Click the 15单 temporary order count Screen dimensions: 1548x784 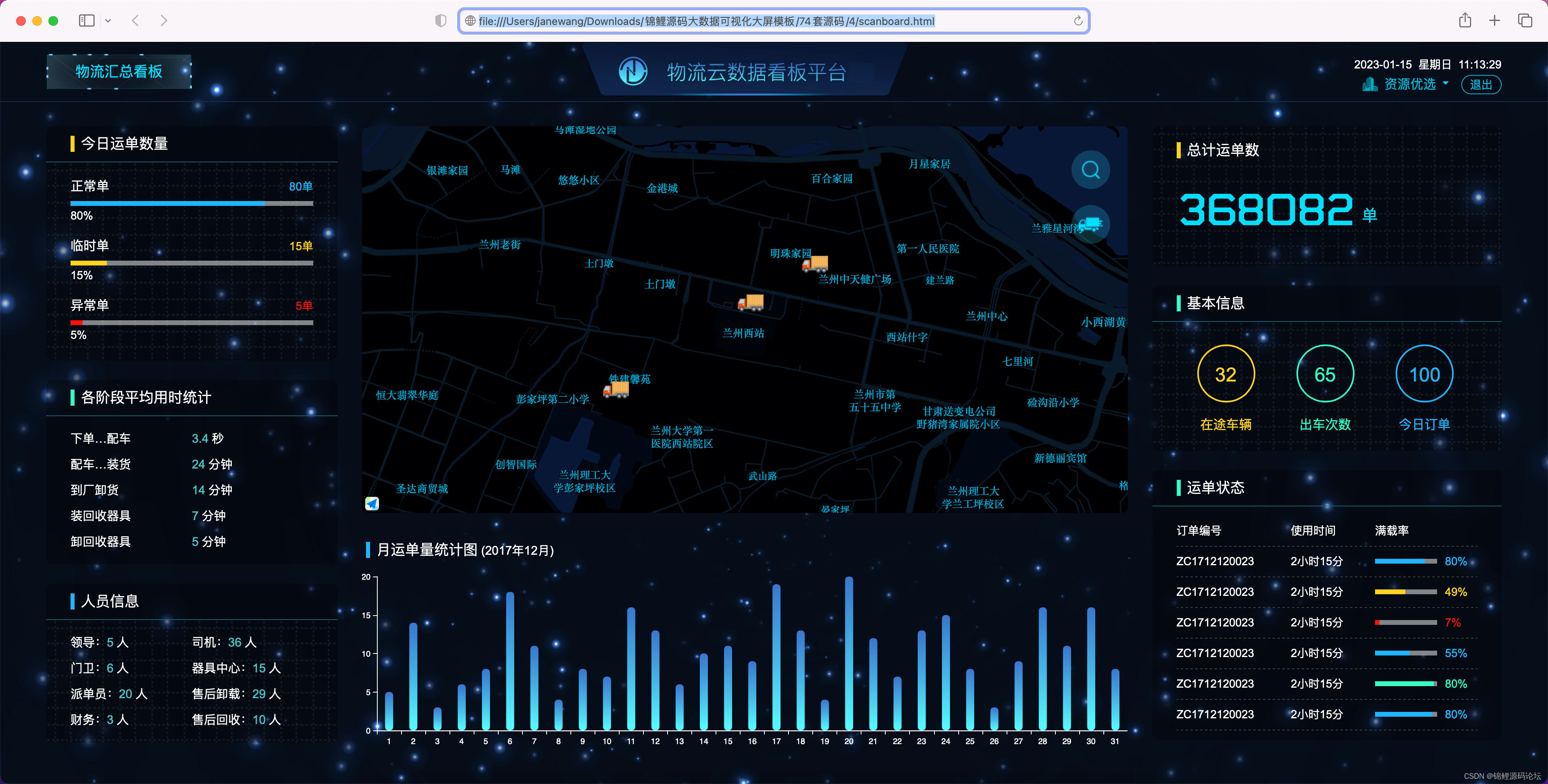coord(300,246)
